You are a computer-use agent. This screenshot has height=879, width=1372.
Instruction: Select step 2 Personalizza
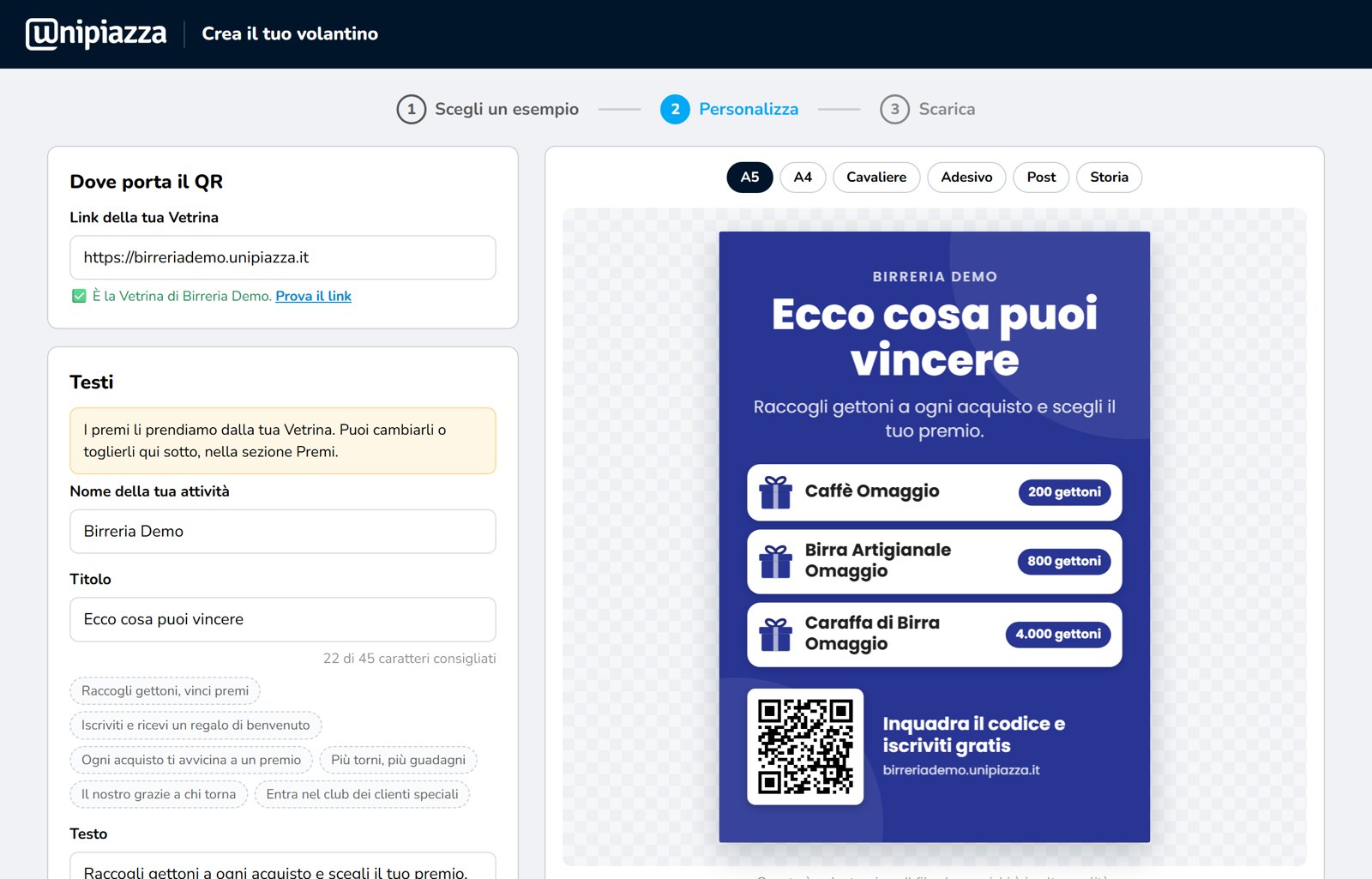(x=730, y=109)
